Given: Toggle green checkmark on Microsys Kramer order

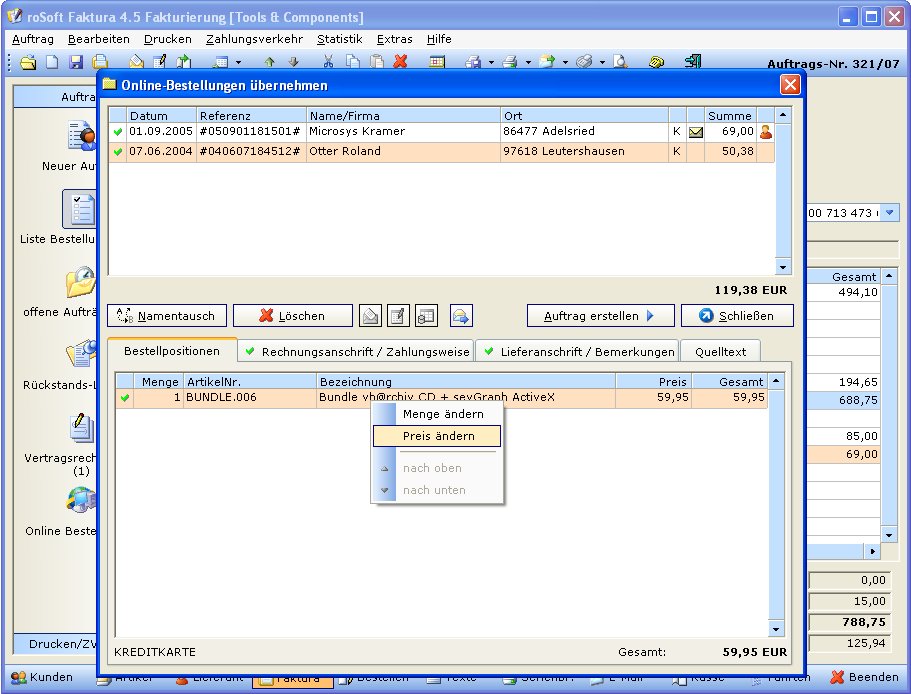Looking at the screenshot, I should pyautogui.click(x=119, y=132).
